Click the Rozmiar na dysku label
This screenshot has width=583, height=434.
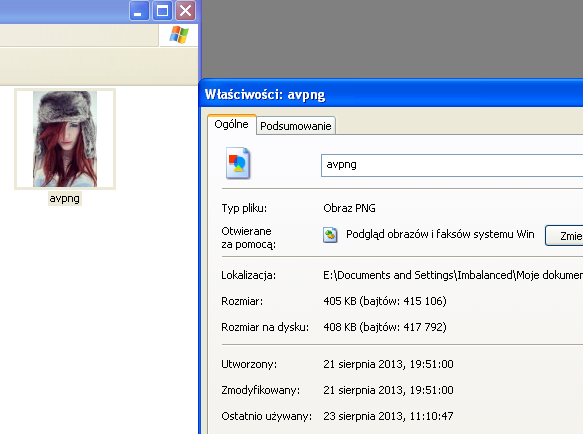(x=265, y=327)
